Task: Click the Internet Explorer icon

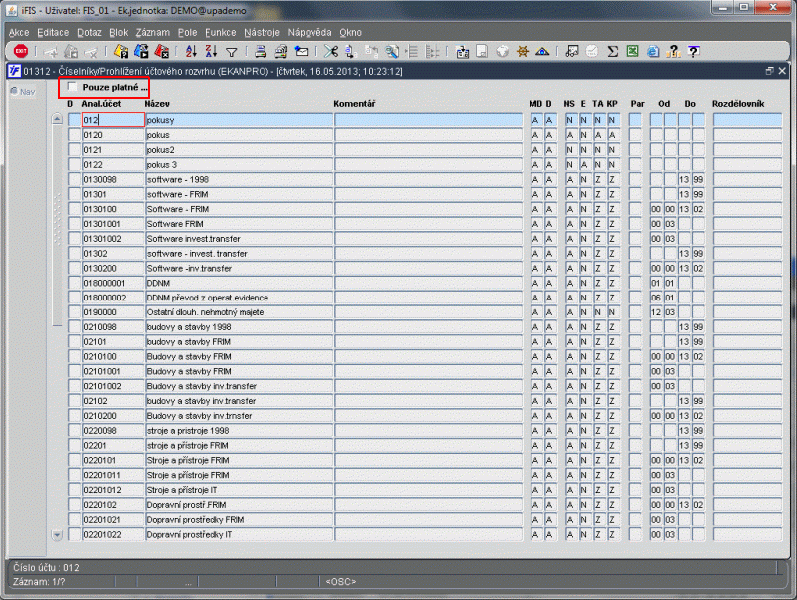Action: pyautogui.click(x=653, y=51)
